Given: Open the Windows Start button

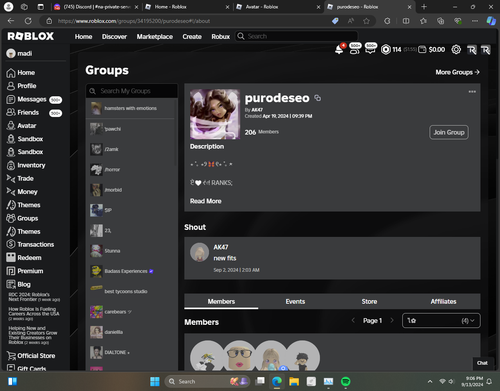Looking at the screenshot, I should pos(155,381).
